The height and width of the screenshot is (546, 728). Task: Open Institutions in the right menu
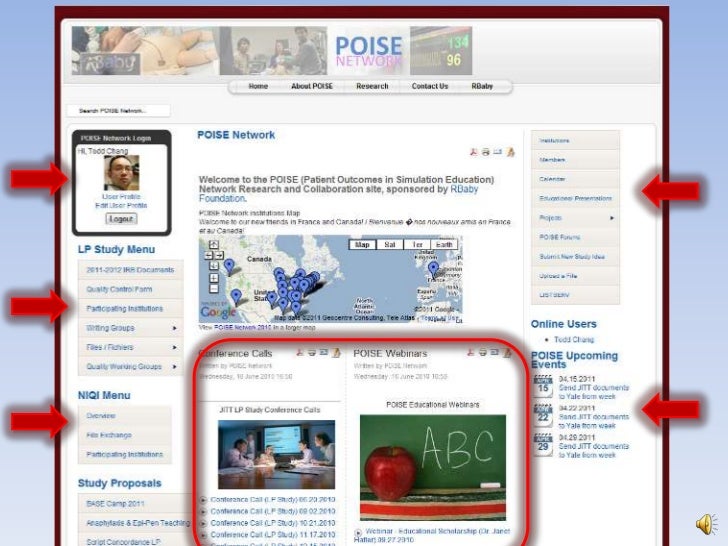[x=575, y=140]
